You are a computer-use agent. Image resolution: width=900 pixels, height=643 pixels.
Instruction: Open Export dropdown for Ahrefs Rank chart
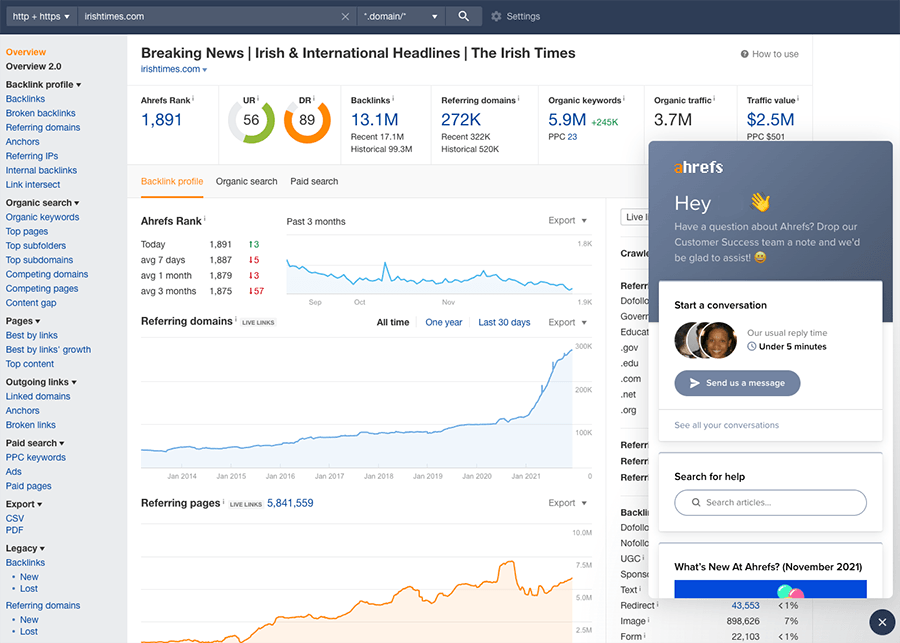(567, 220)
